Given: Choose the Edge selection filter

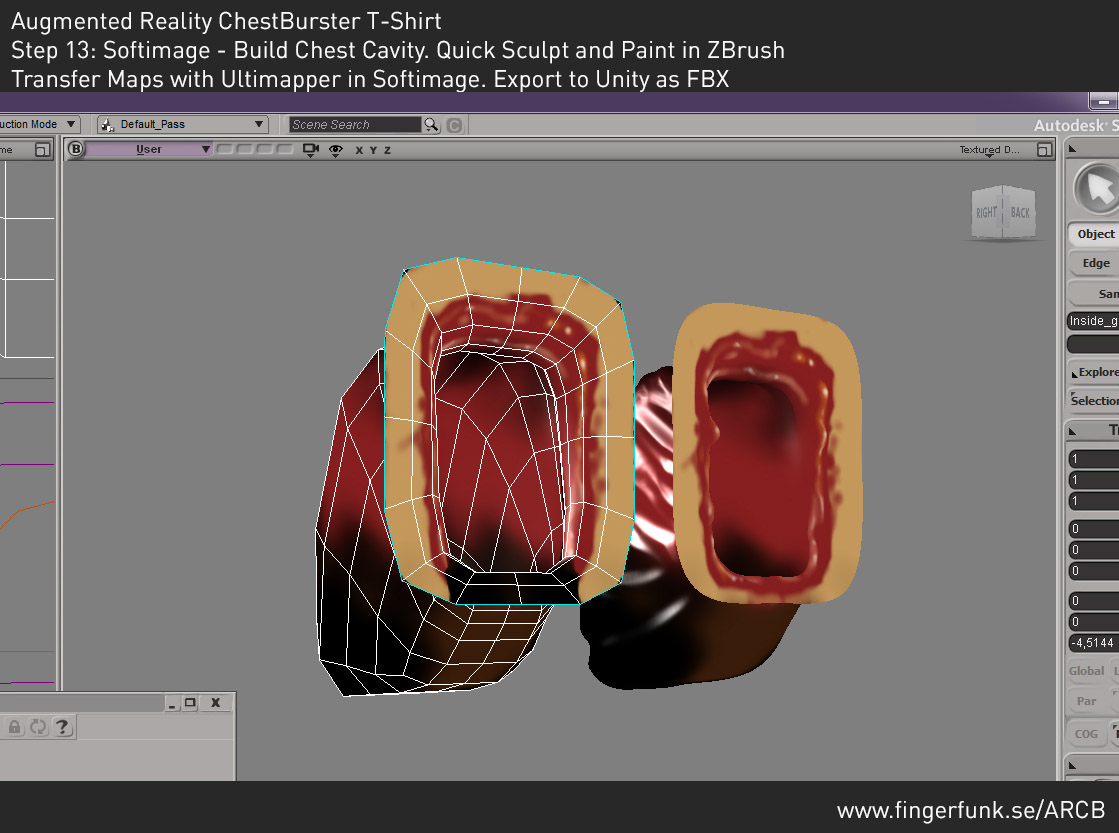Looking at the screenshot, I should point(1094,263).
